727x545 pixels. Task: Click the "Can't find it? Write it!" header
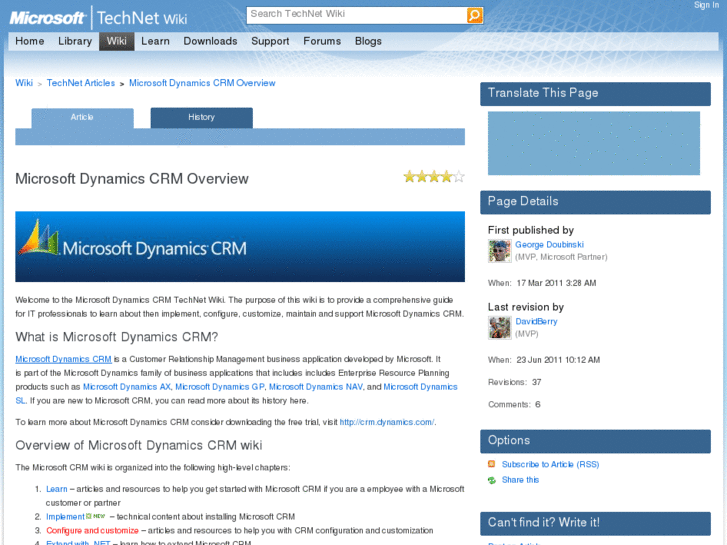click(595, 523)
